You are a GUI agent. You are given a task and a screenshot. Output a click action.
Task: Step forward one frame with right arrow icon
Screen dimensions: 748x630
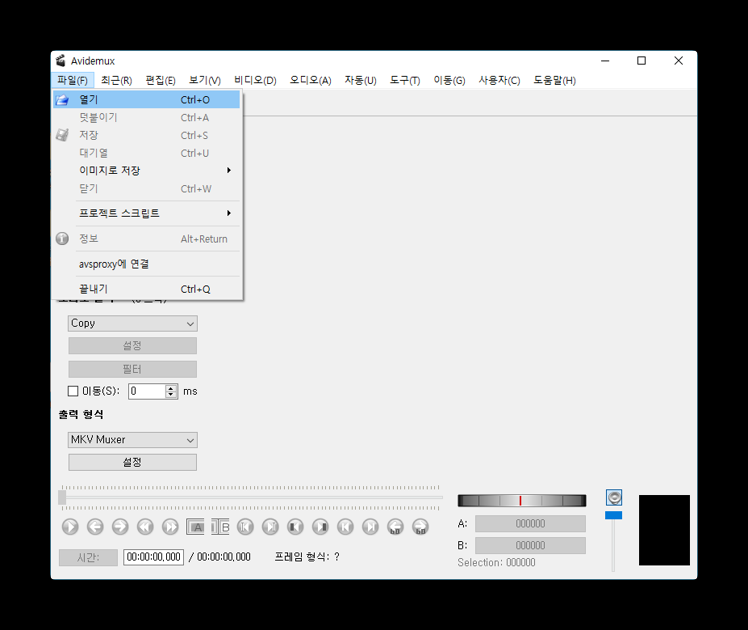[x=120, y=527]
